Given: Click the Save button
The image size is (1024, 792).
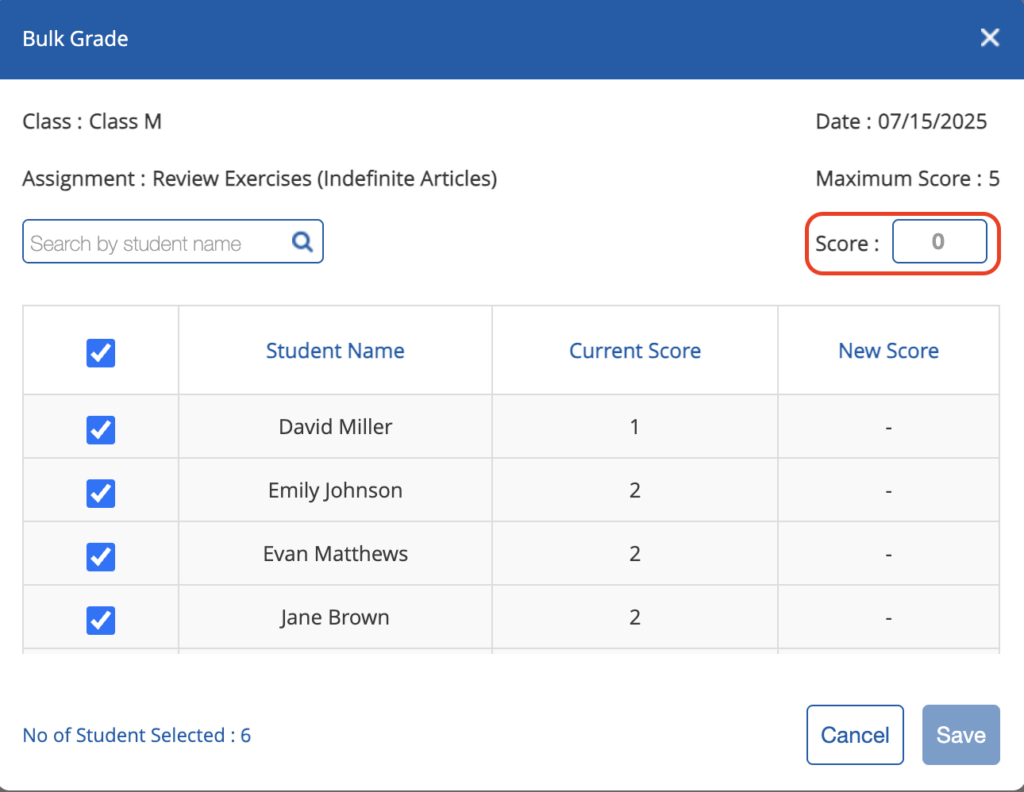Looking at the screenshot, I should (x=961, y=735).
